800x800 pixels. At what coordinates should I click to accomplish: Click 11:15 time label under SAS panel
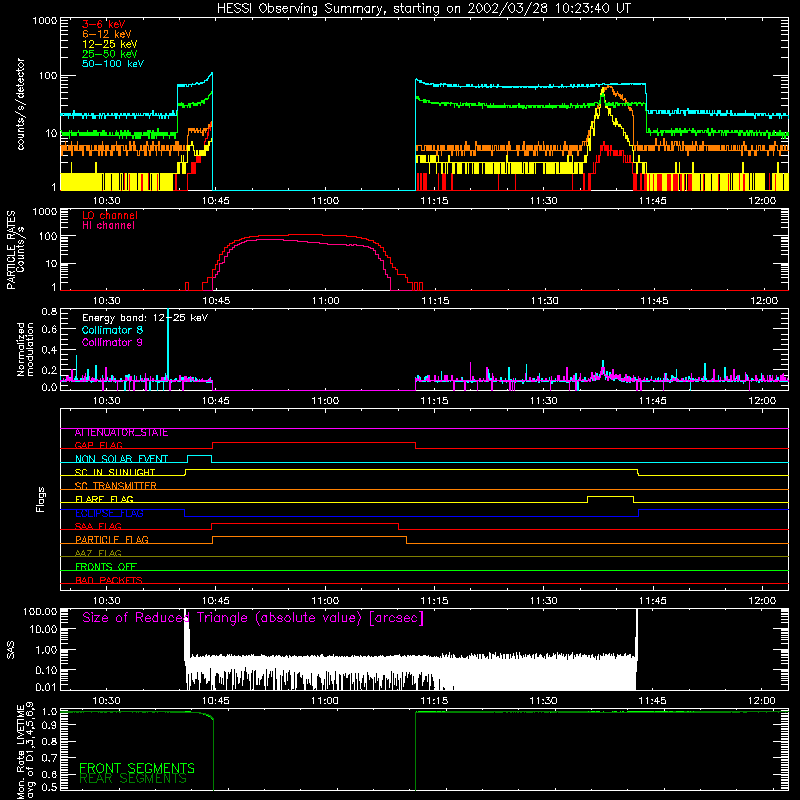(434, 701)
